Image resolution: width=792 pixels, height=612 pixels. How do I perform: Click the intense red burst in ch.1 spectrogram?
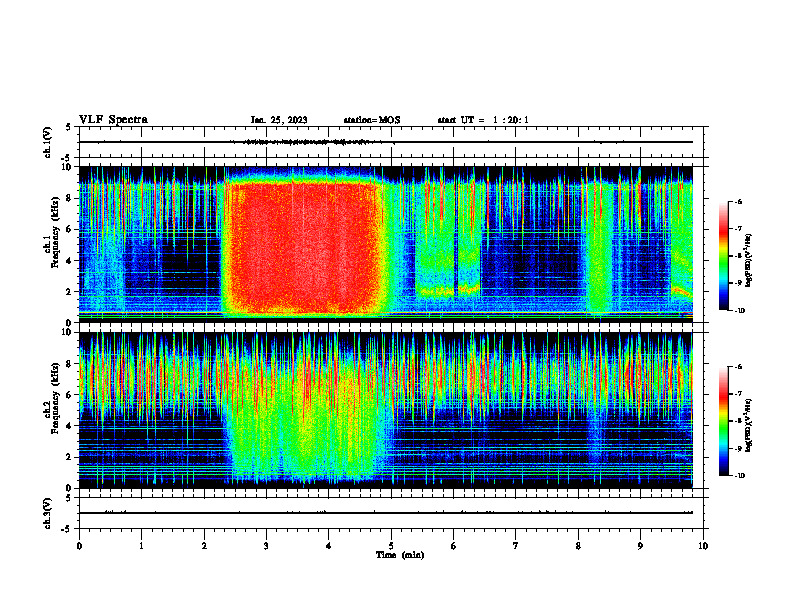(306, 247)
